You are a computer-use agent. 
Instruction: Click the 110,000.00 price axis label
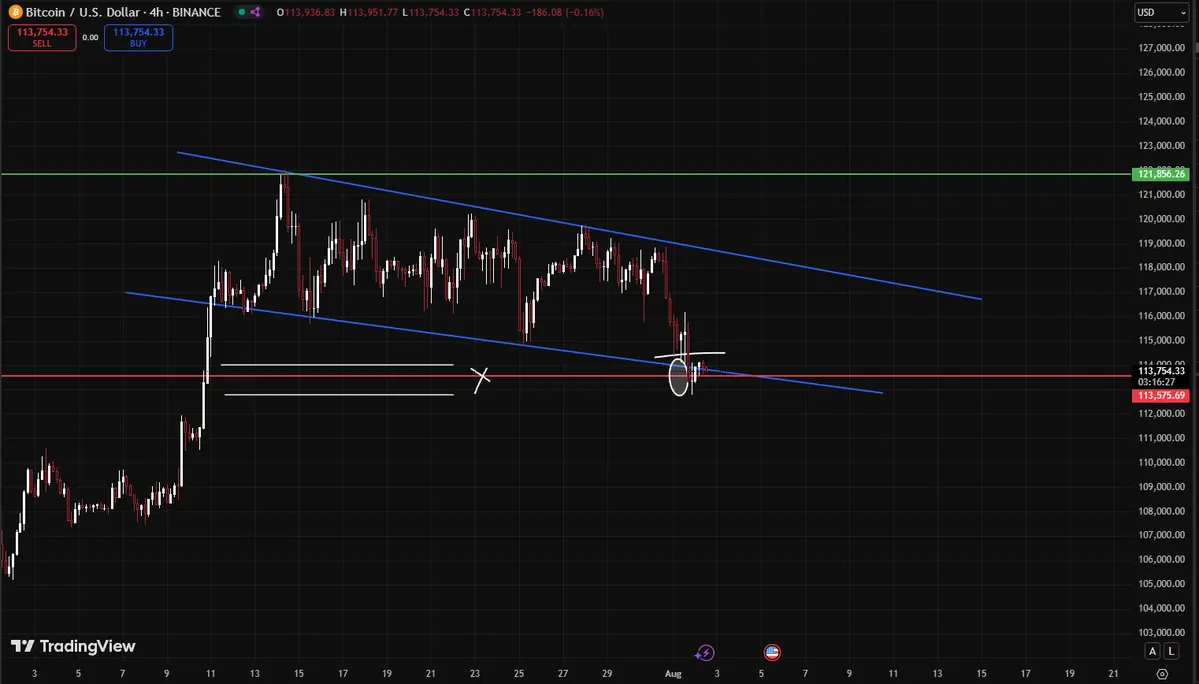click(1162, 462)
